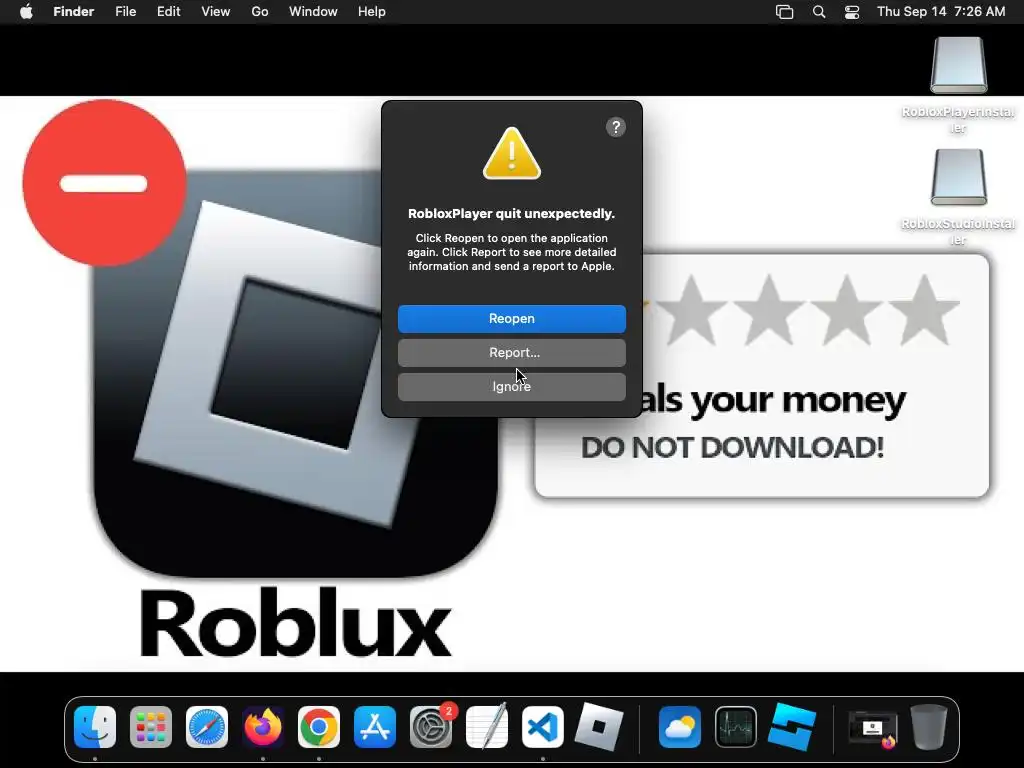Screen dimensions: 1024x768
Task: Open the Help menu
Action: tap(372, 12)
